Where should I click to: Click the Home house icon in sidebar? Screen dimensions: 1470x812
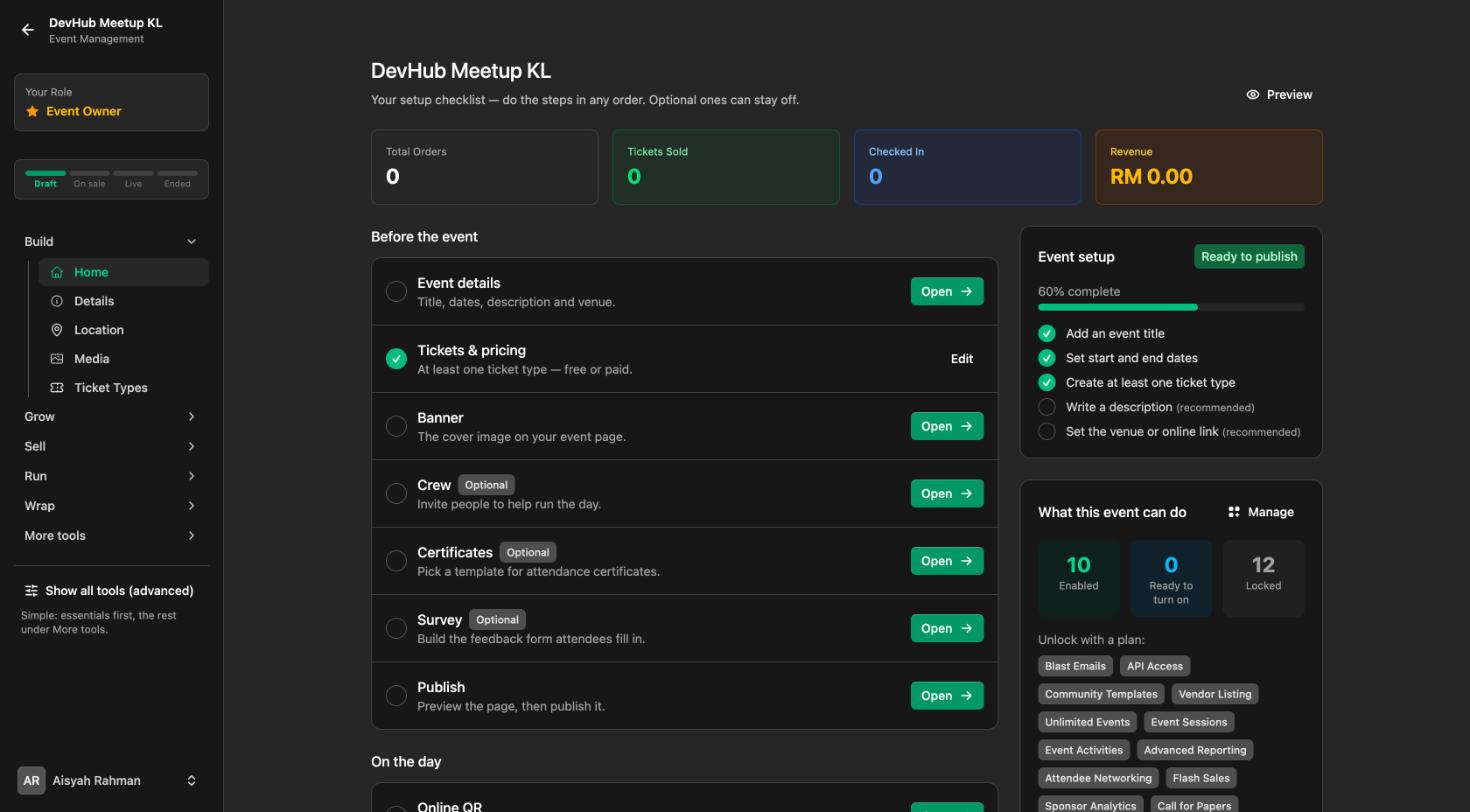pyautogui.click(x=57, y=272)
